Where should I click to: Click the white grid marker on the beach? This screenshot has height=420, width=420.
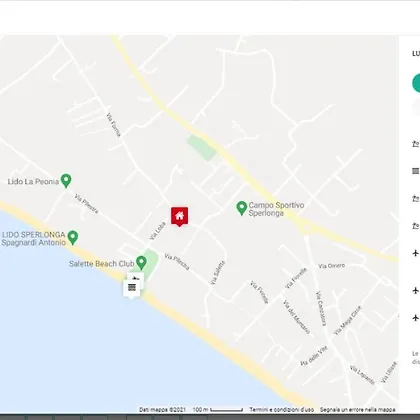(132, 288)
